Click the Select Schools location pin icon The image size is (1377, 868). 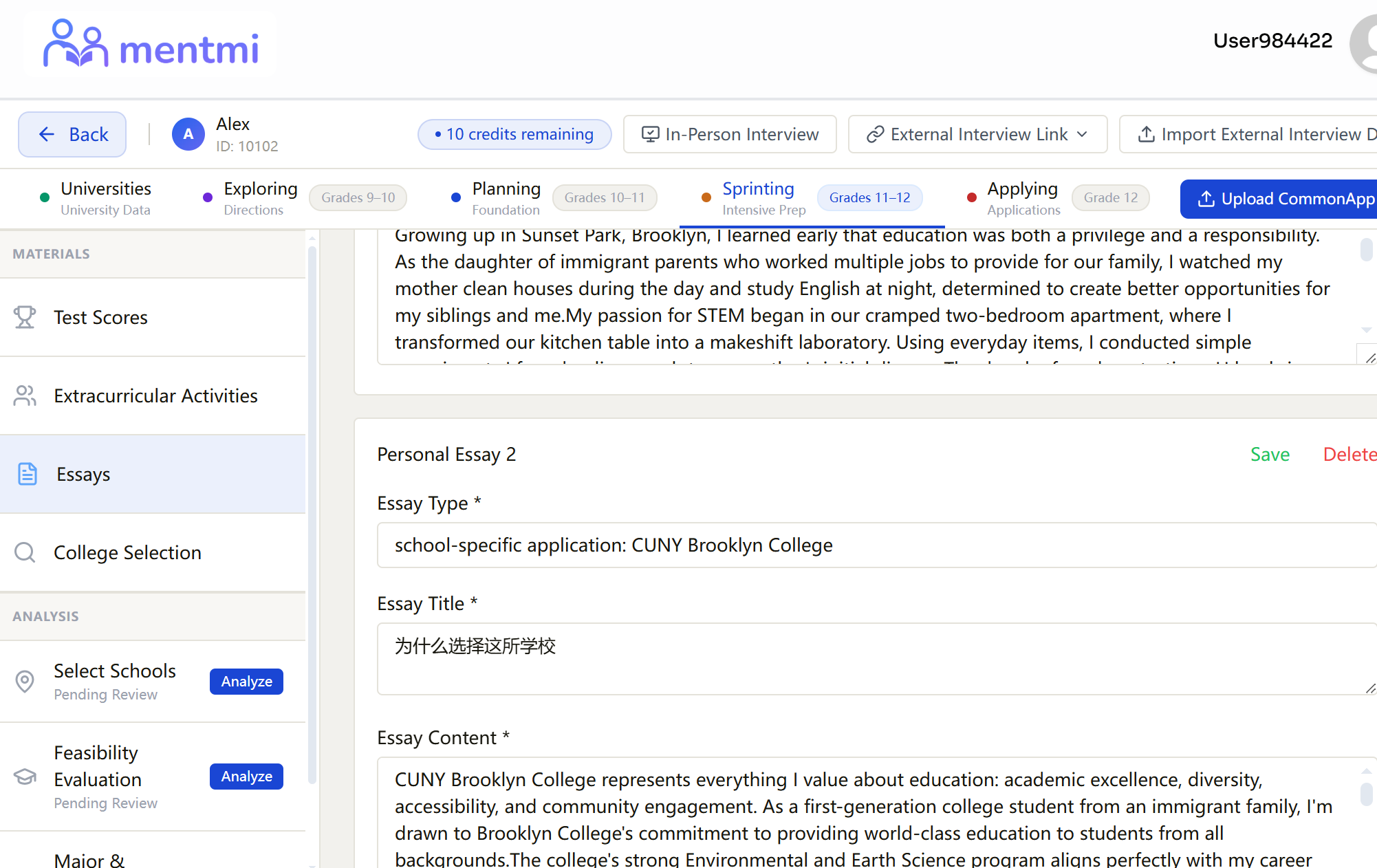click(25, 681)
